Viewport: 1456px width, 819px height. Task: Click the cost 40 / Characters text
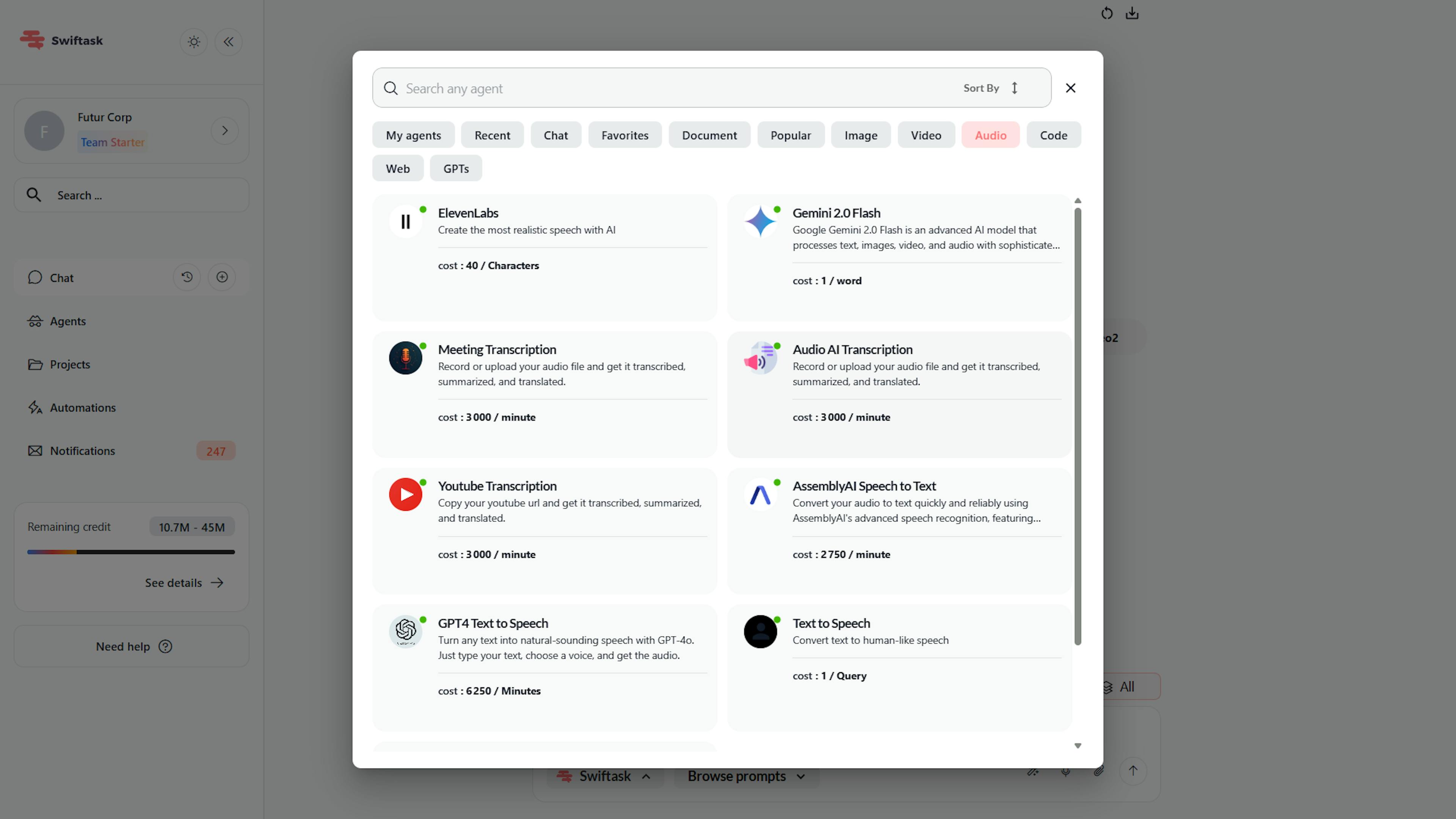click(x=488, y=266)
